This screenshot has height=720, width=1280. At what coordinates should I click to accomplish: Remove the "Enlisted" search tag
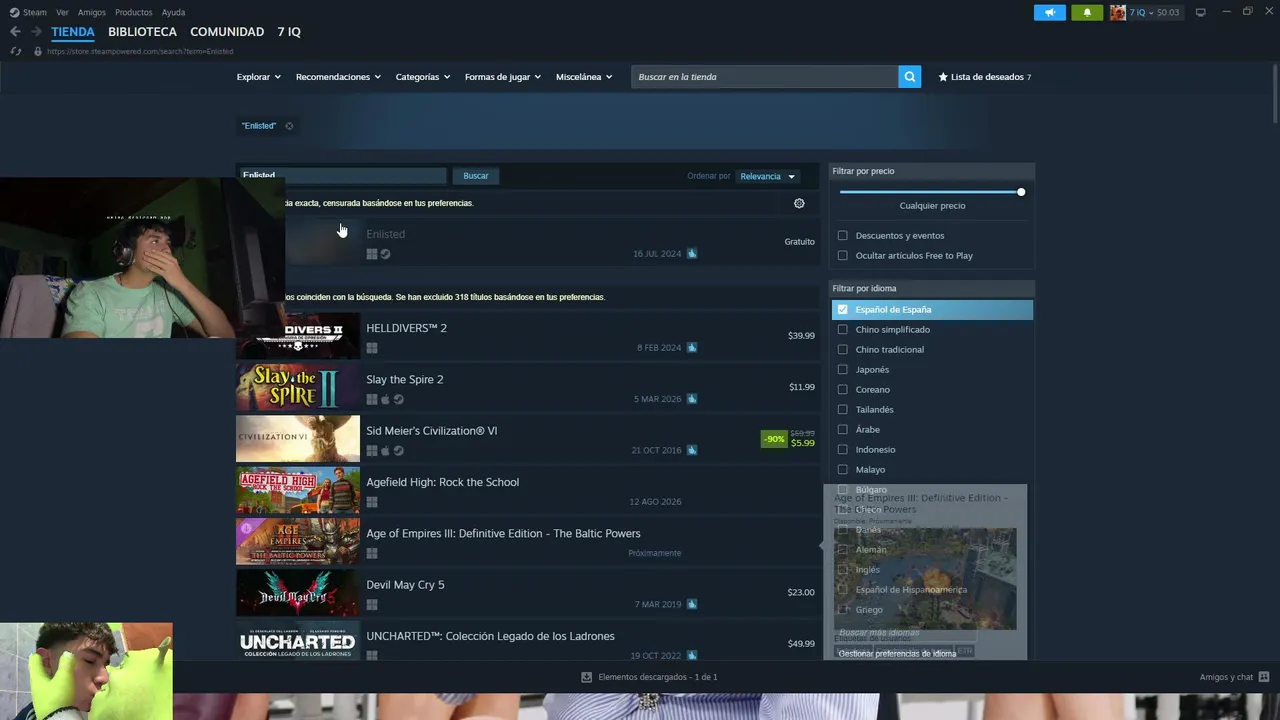[289, 126]
